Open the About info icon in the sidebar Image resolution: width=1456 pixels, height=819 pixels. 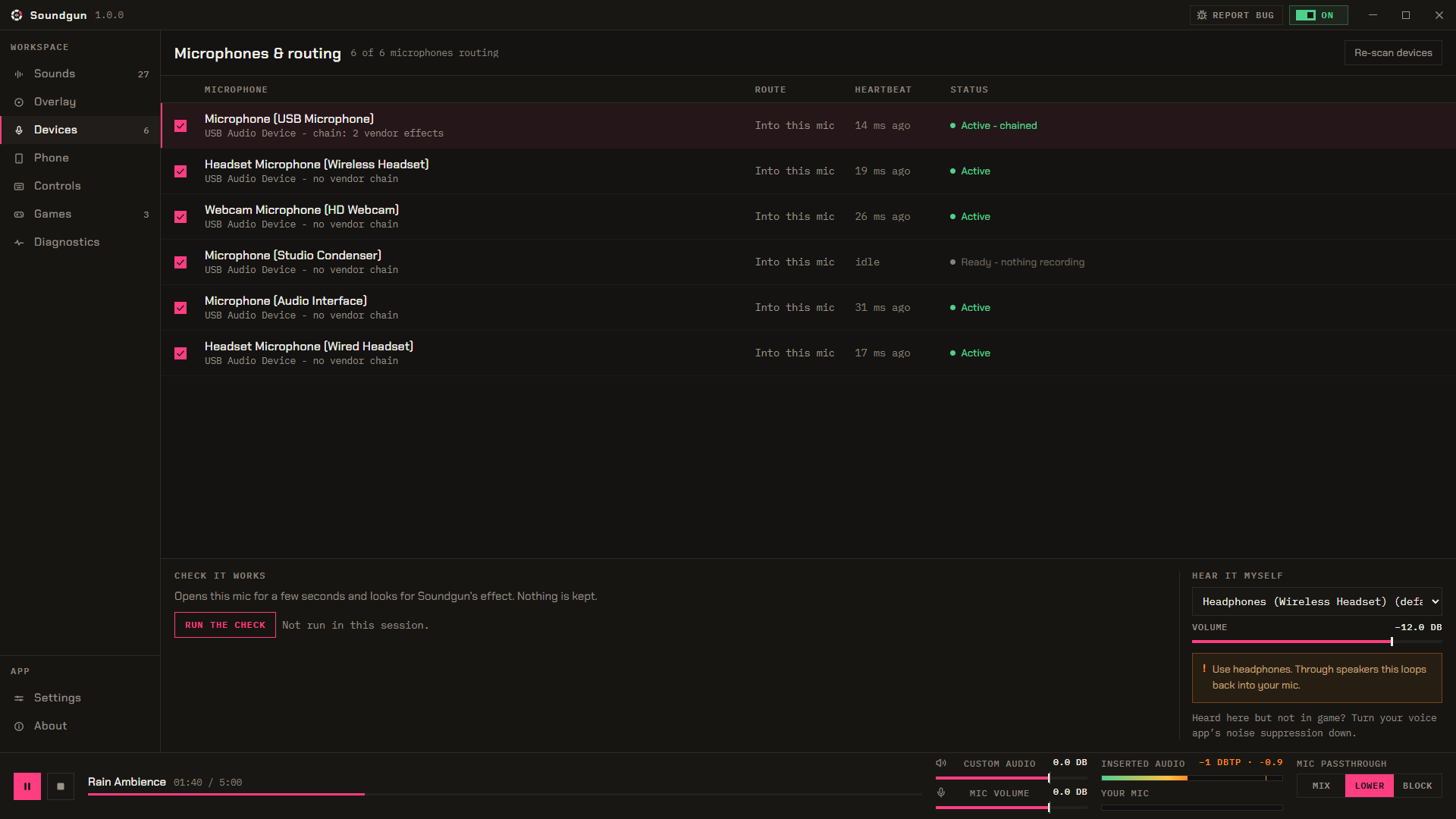point(19,726)
